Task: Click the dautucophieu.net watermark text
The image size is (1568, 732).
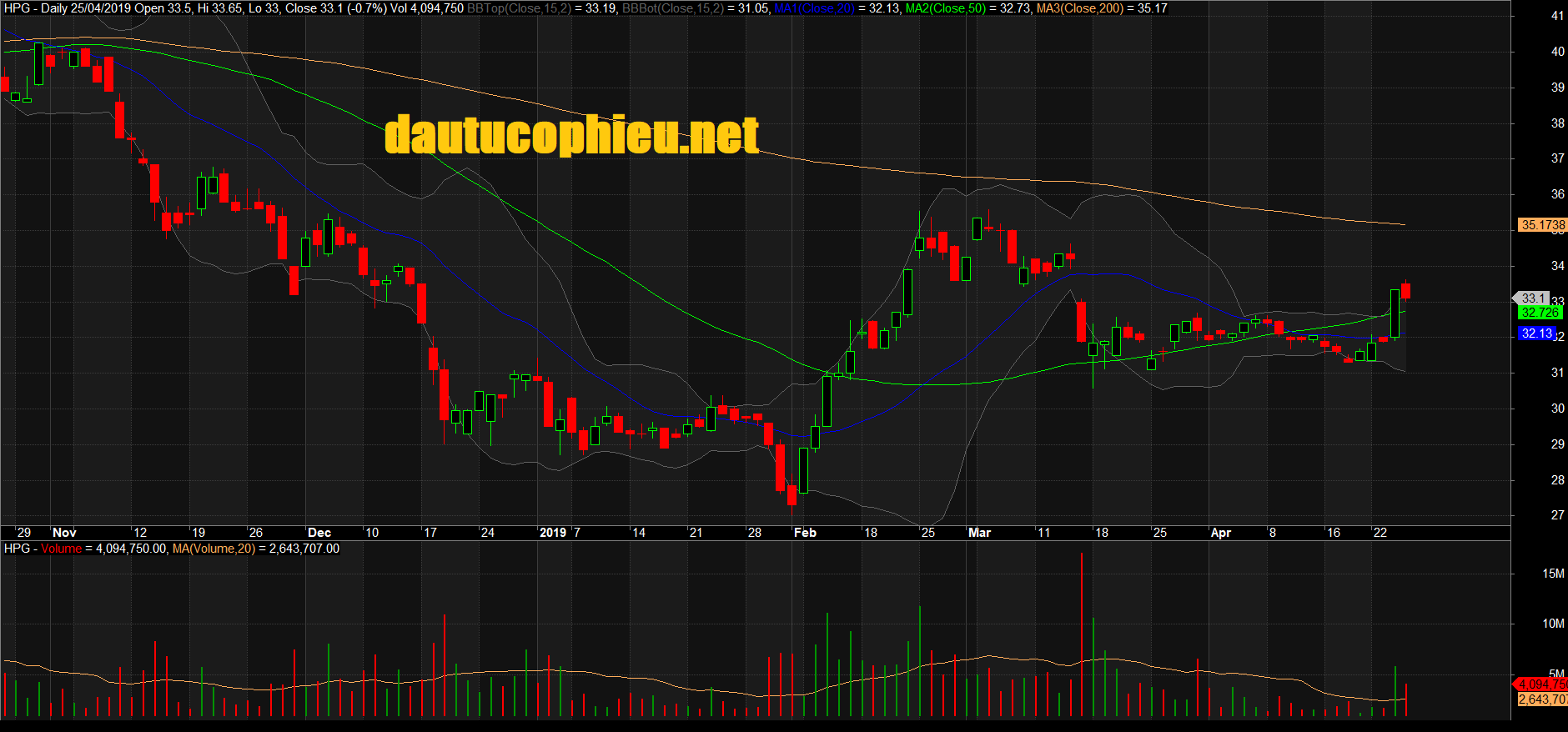Action: (571, 135)
